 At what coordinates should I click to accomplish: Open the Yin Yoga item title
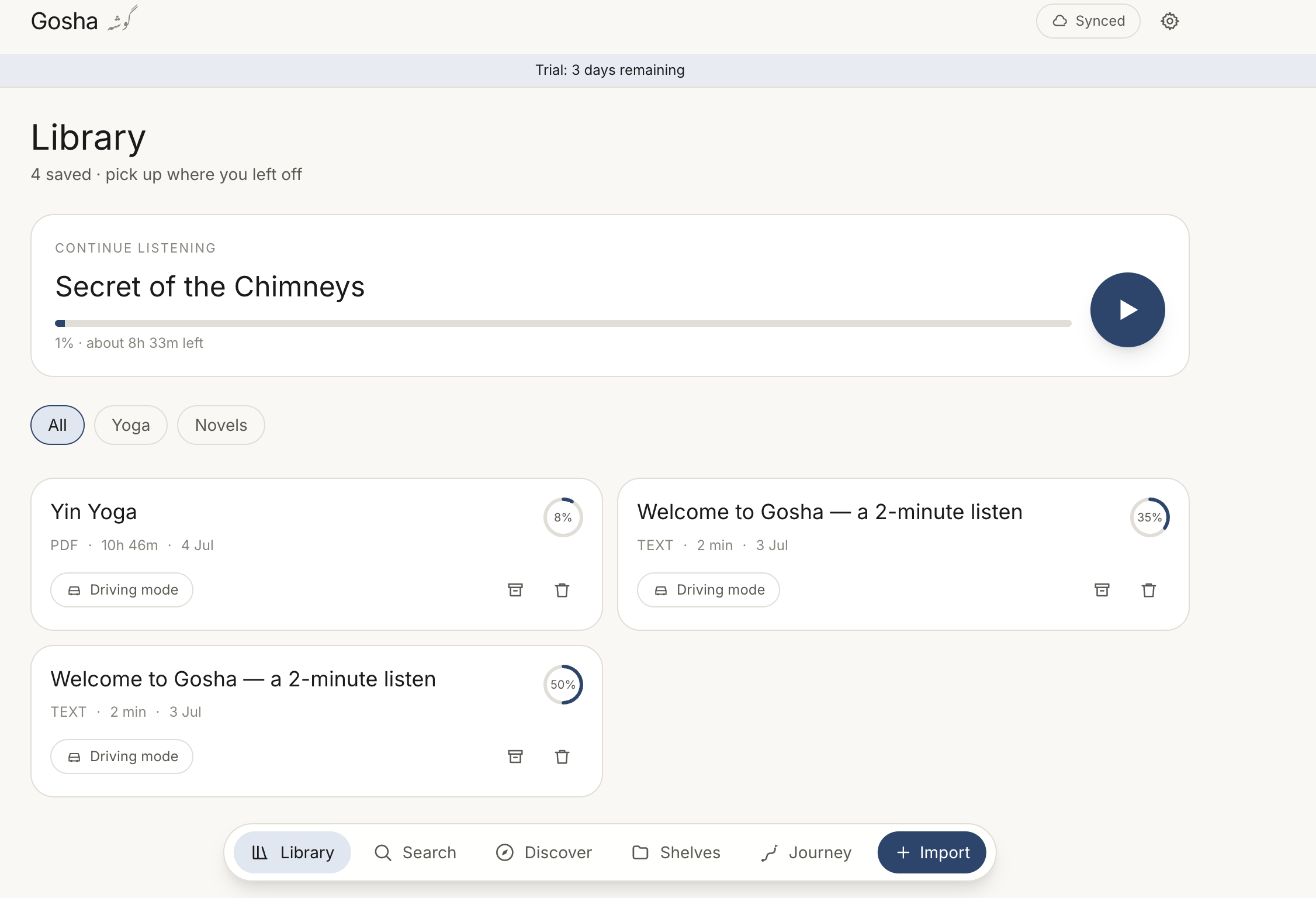tap(93, 512)
